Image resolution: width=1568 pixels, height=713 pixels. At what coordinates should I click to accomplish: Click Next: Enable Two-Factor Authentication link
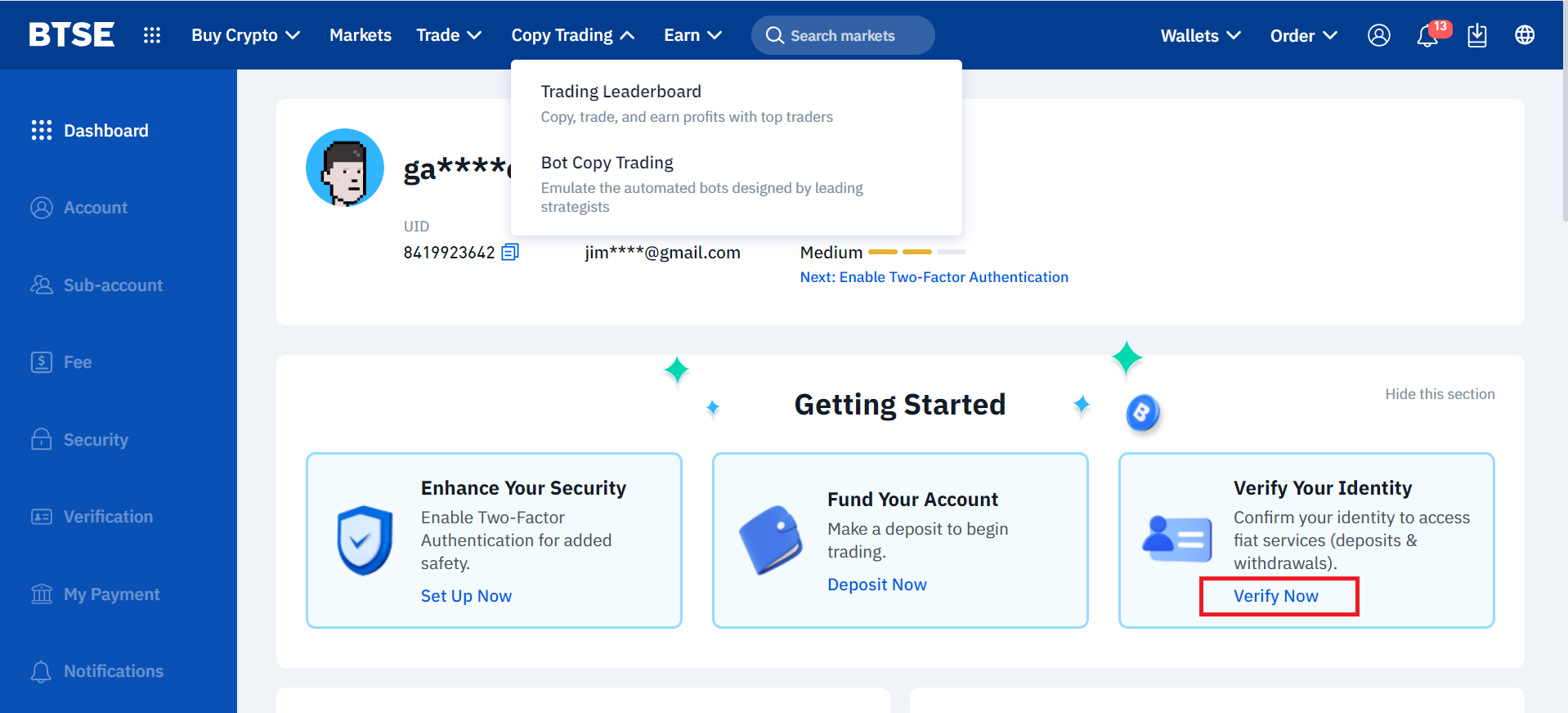(x=934, y=277)
